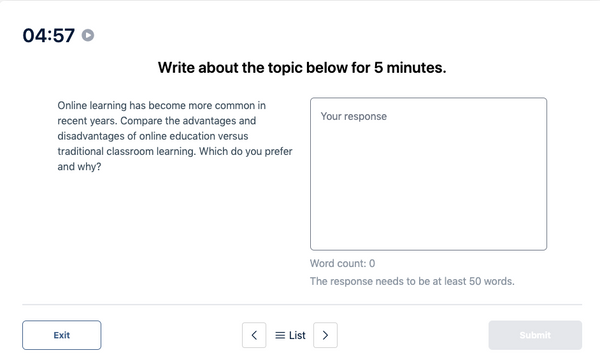Click the "Write about the topic below" heading

pos(302,68)
